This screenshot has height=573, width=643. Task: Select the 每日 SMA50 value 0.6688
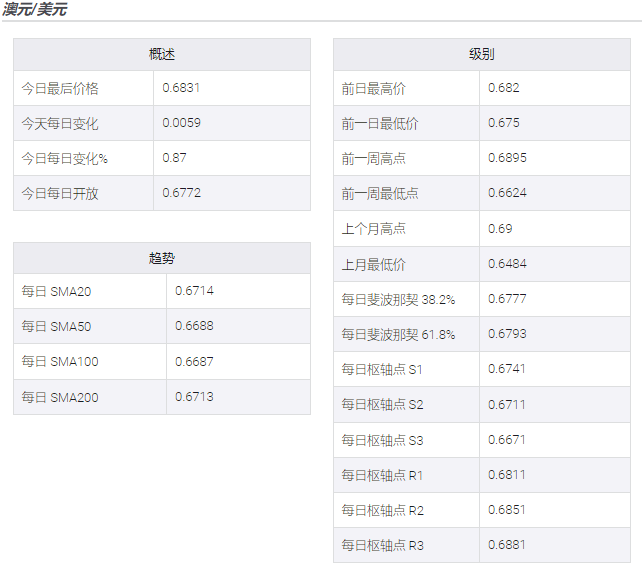click(194, 326)
